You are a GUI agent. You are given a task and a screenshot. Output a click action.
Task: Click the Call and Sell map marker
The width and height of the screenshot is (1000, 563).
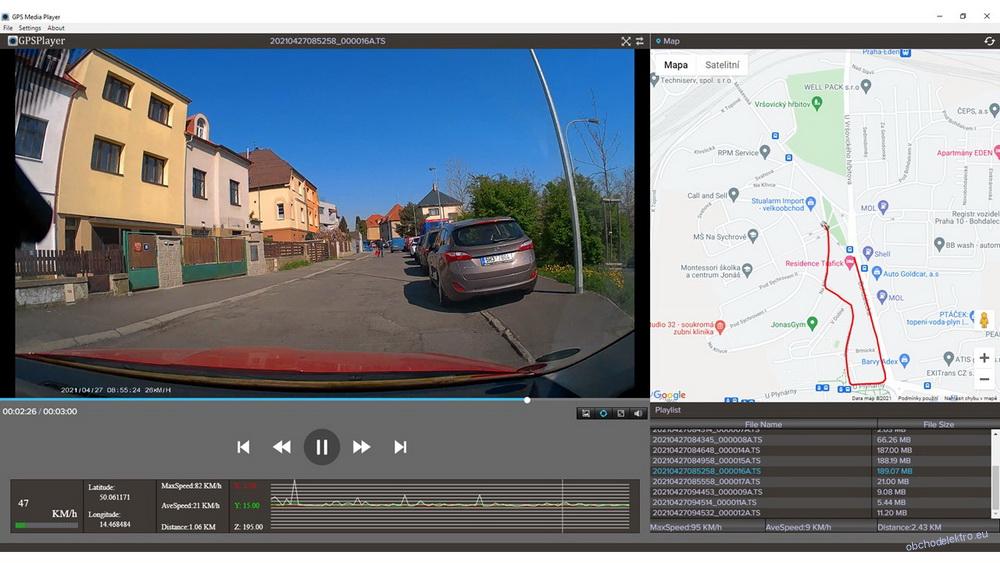coord(733,194)
